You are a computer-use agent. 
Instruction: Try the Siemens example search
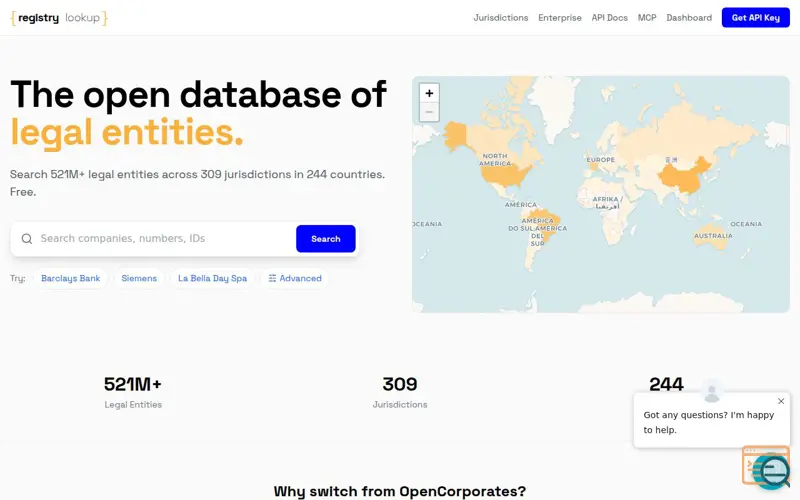click(139, 279)
